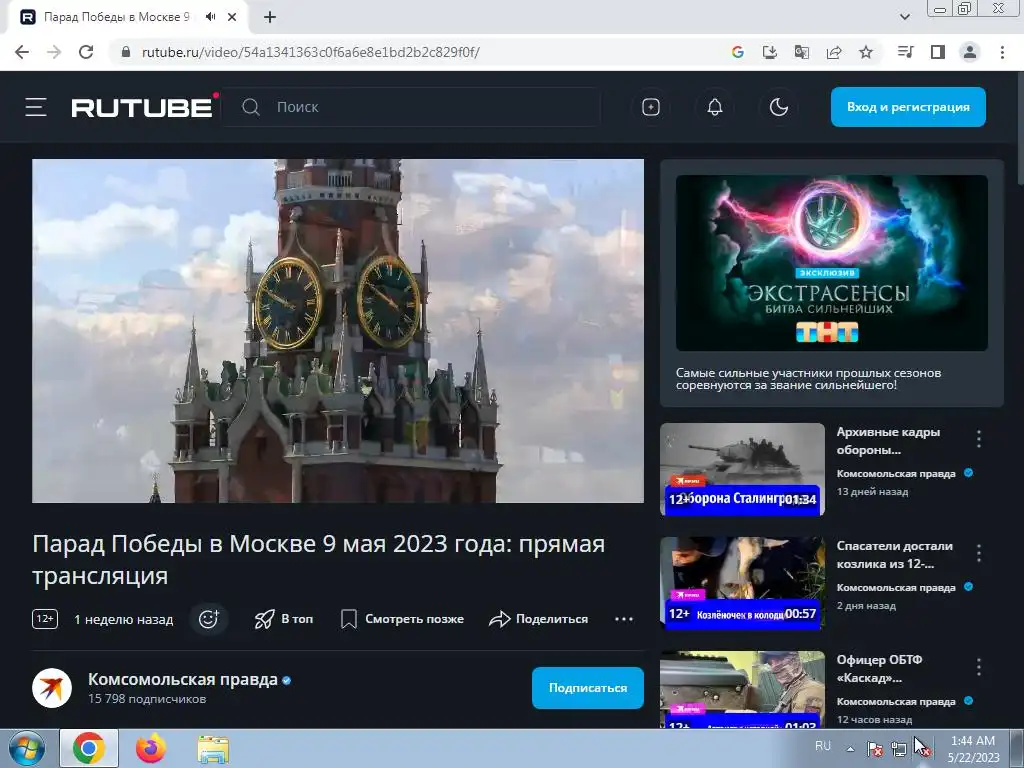Click the share page icon in toolbar
This screenshot has height=768, width=1024.
(x=834, y=52)
